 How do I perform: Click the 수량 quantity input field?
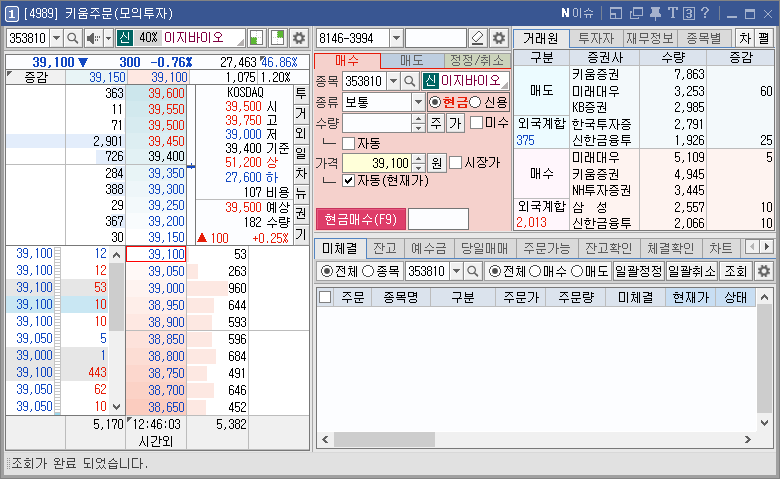point(378,123)
